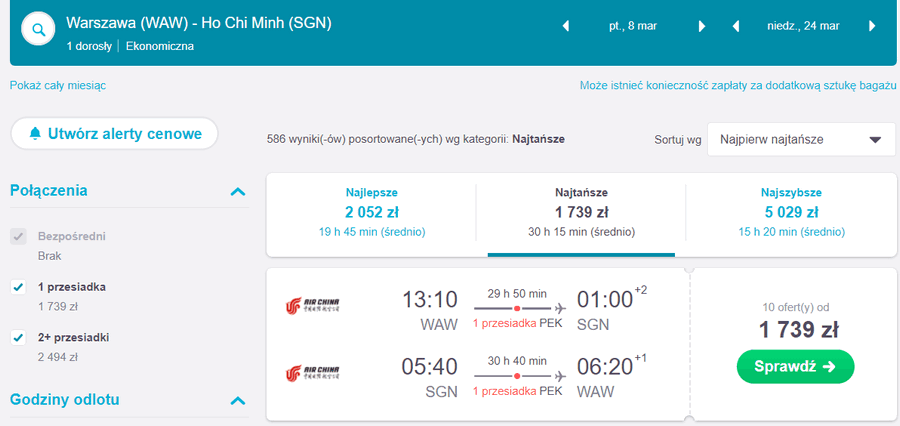Select the Najtańsze tab showing 1 739 zł
900x426 pixels.
(x=581, y=212)
